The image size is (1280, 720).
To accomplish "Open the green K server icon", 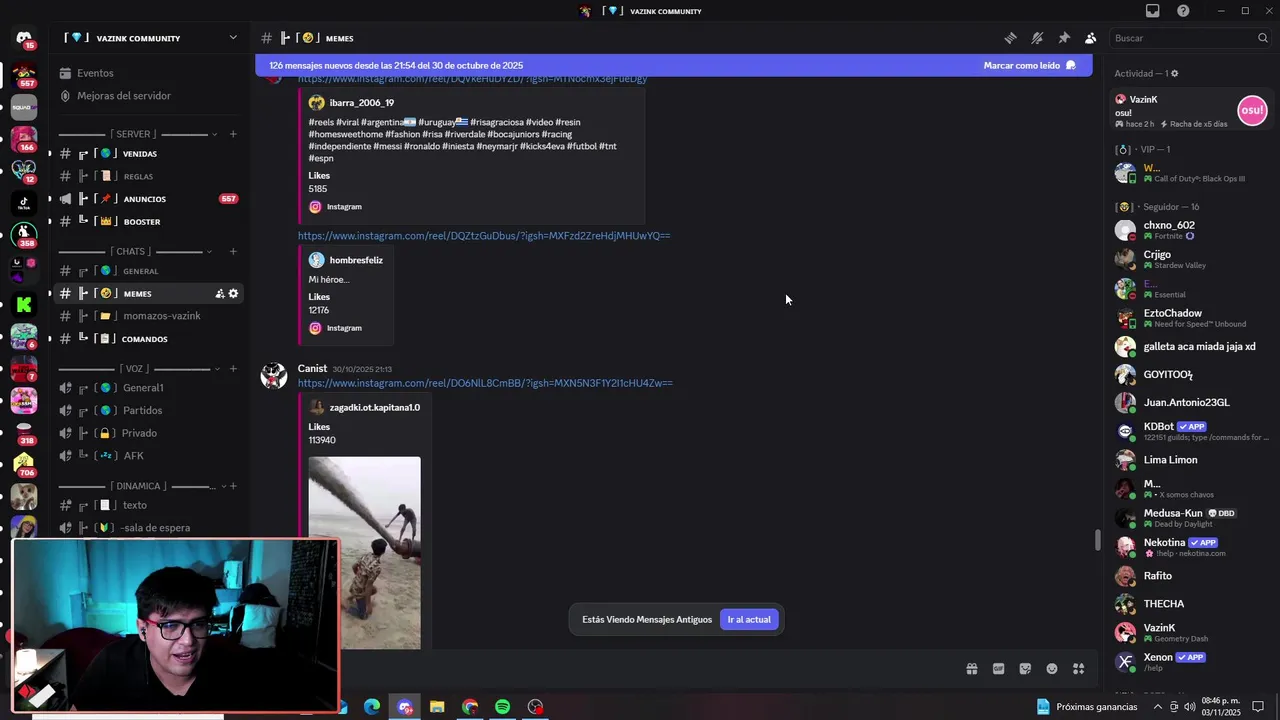I will coord(24,304).
